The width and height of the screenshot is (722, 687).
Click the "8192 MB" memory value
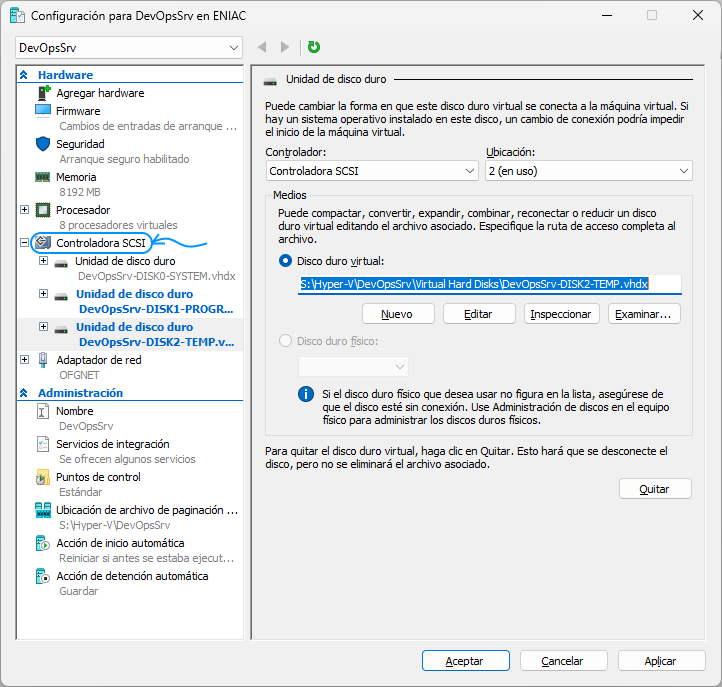pos(80,192)
